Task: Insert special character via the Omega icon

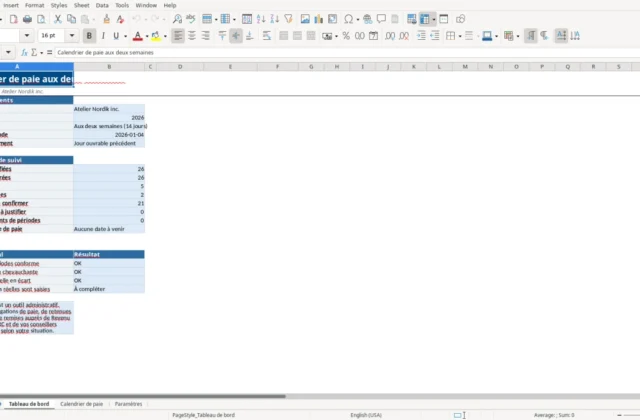Action: [x=348, y=19]
